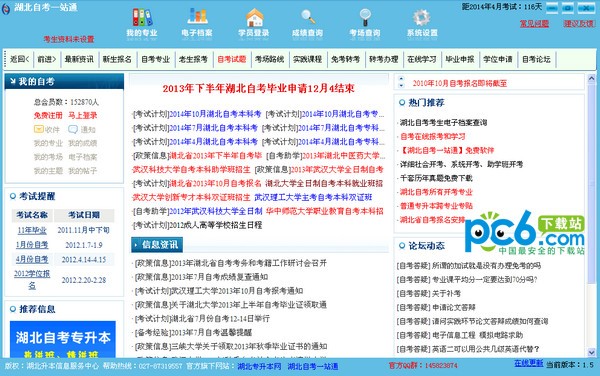Open the 新生报名 tab
The width and height of the screenshot is (600, 376).
117,59
